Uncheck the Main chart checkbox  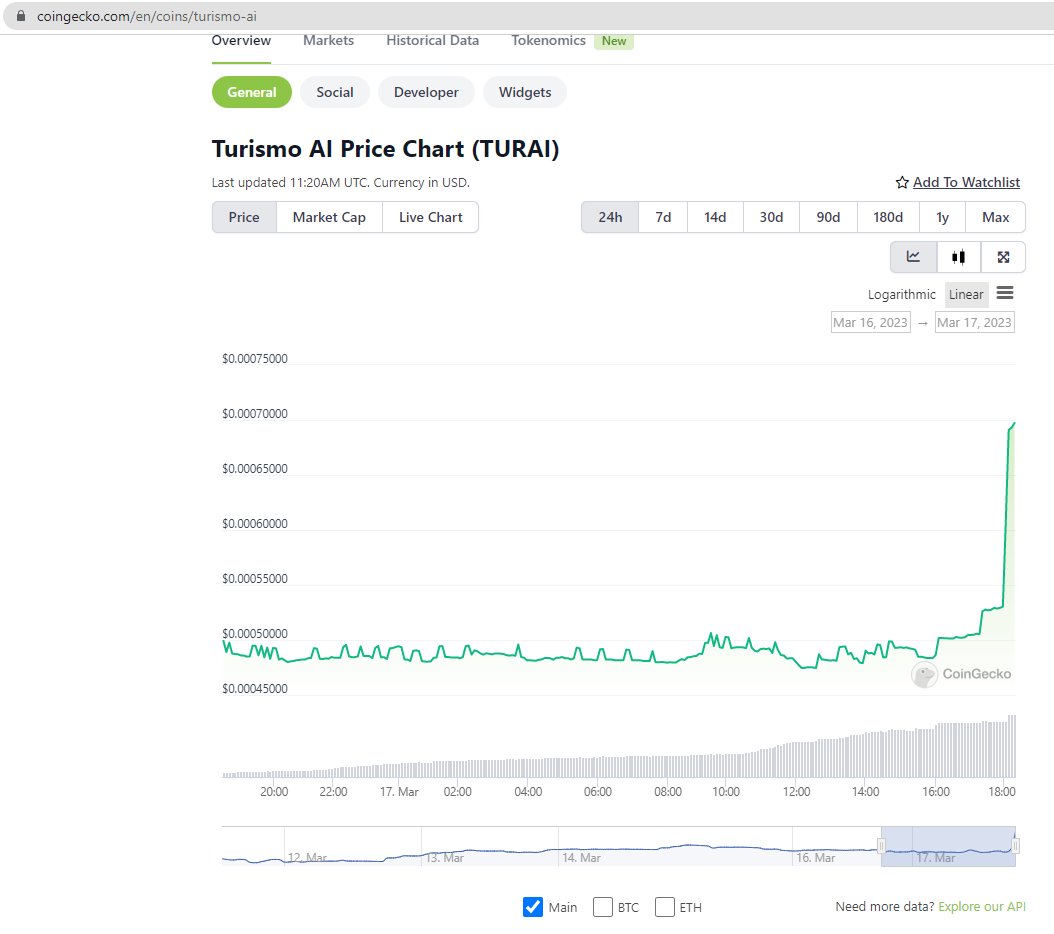530,907
